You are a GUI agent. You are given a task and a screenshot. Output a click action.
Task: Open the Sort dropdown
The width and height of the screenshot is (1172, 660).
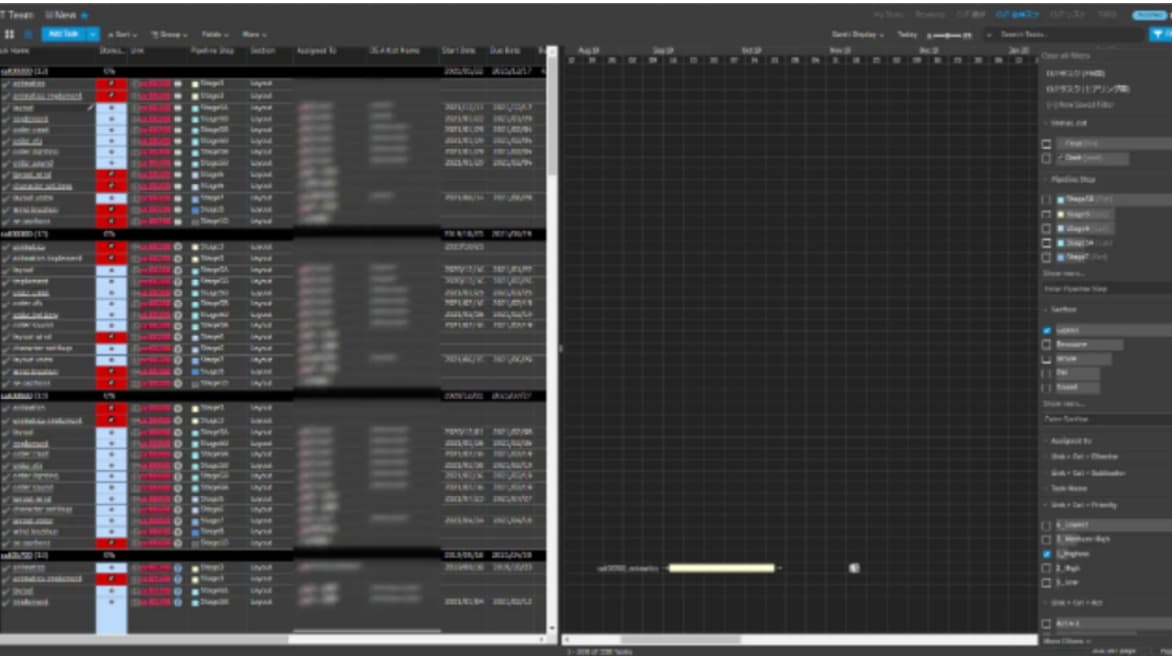coord(122,34)
